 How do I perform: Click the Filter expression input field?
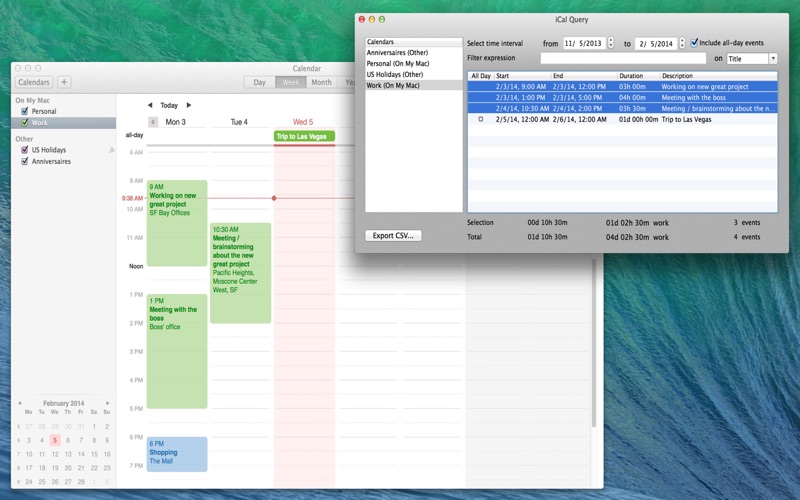[x=623, y=58]
